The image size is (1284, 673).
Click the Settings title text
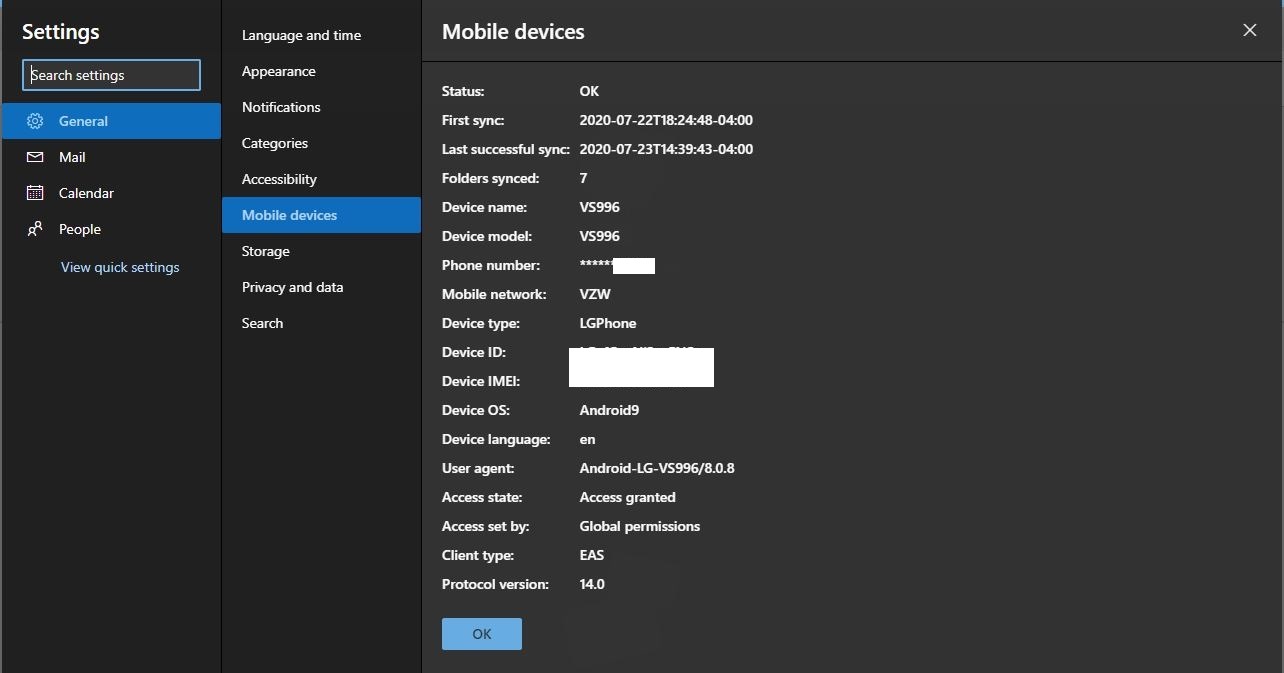point(61,32)
